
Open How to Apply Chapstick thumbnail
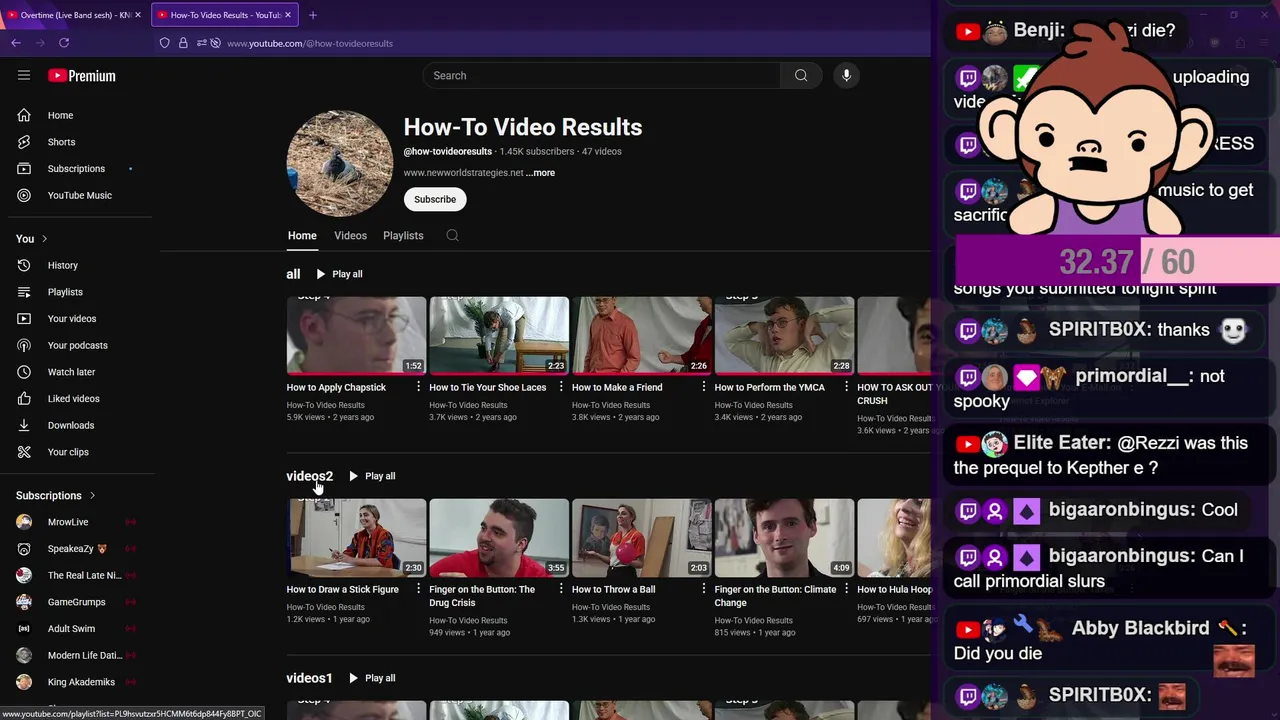coord(356,335)
